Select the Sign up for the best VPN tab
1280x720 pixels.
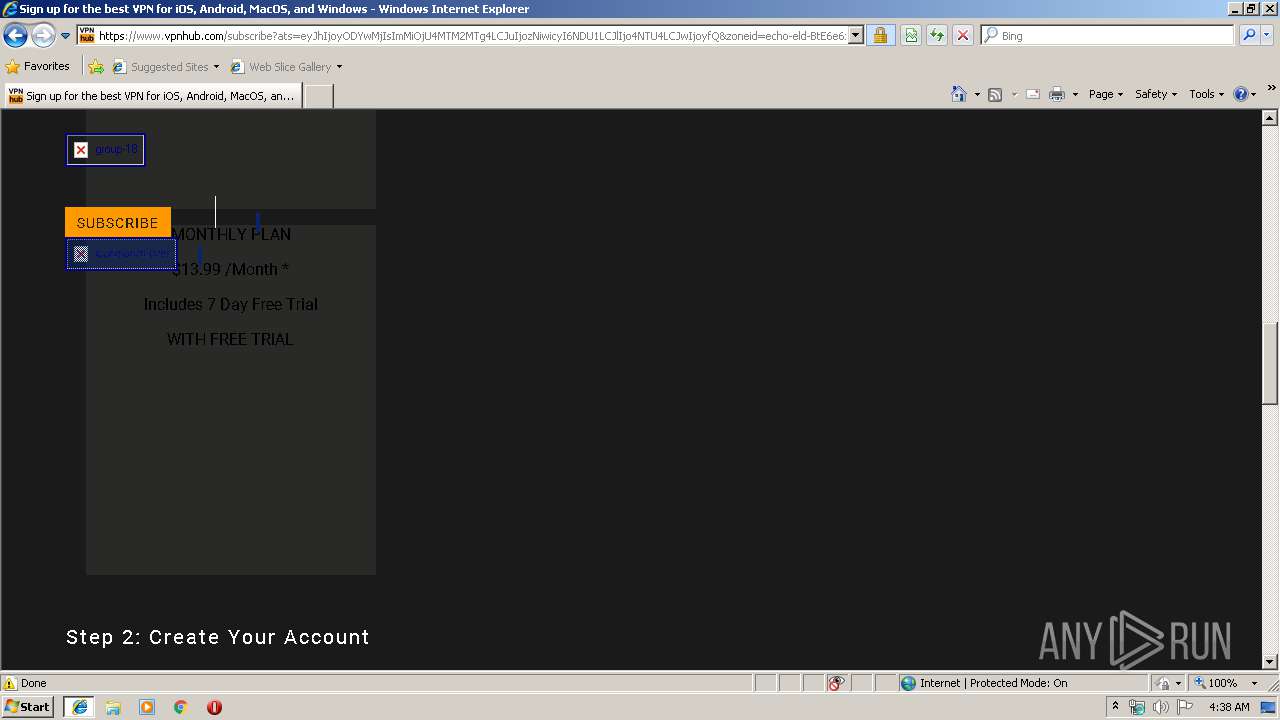point(152,96)
